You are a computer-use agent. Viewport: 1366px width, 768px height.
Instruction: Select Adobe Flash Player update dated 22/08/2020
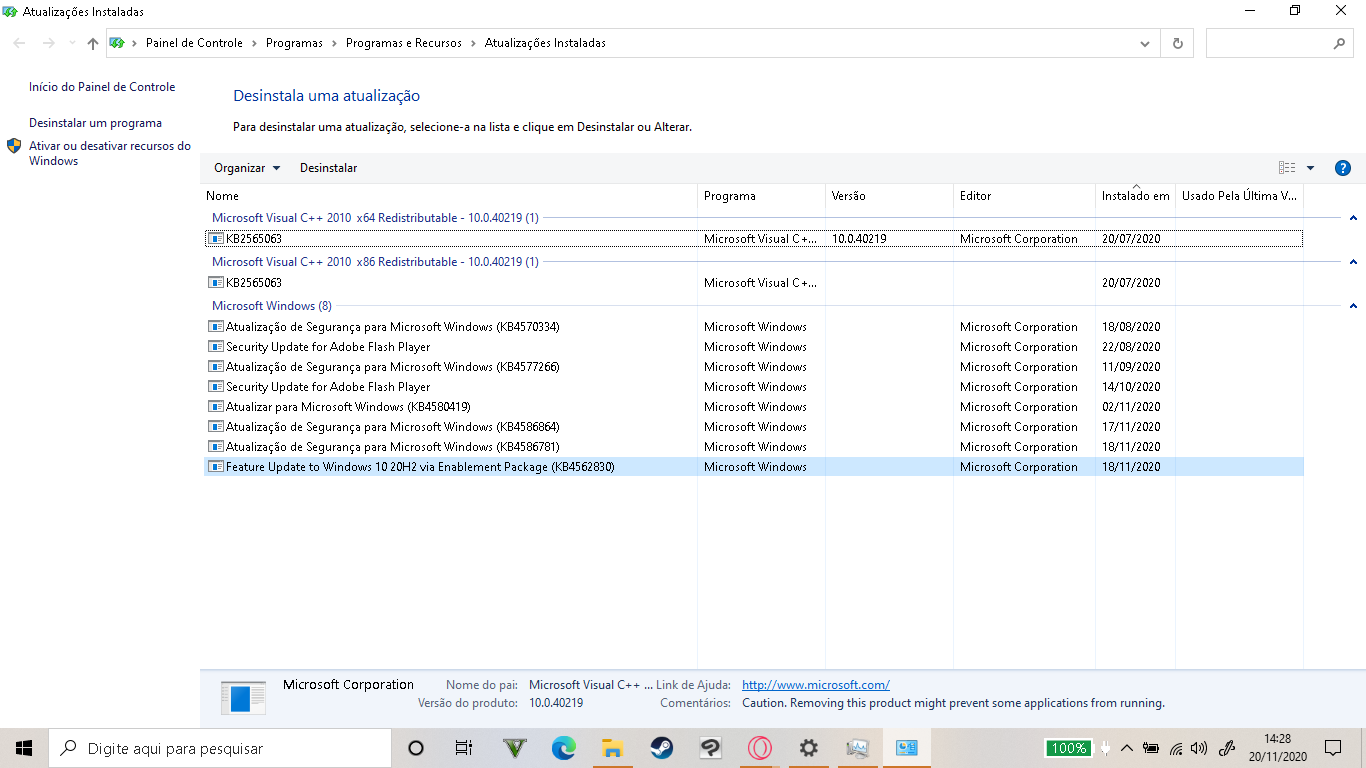coord(753,347)
